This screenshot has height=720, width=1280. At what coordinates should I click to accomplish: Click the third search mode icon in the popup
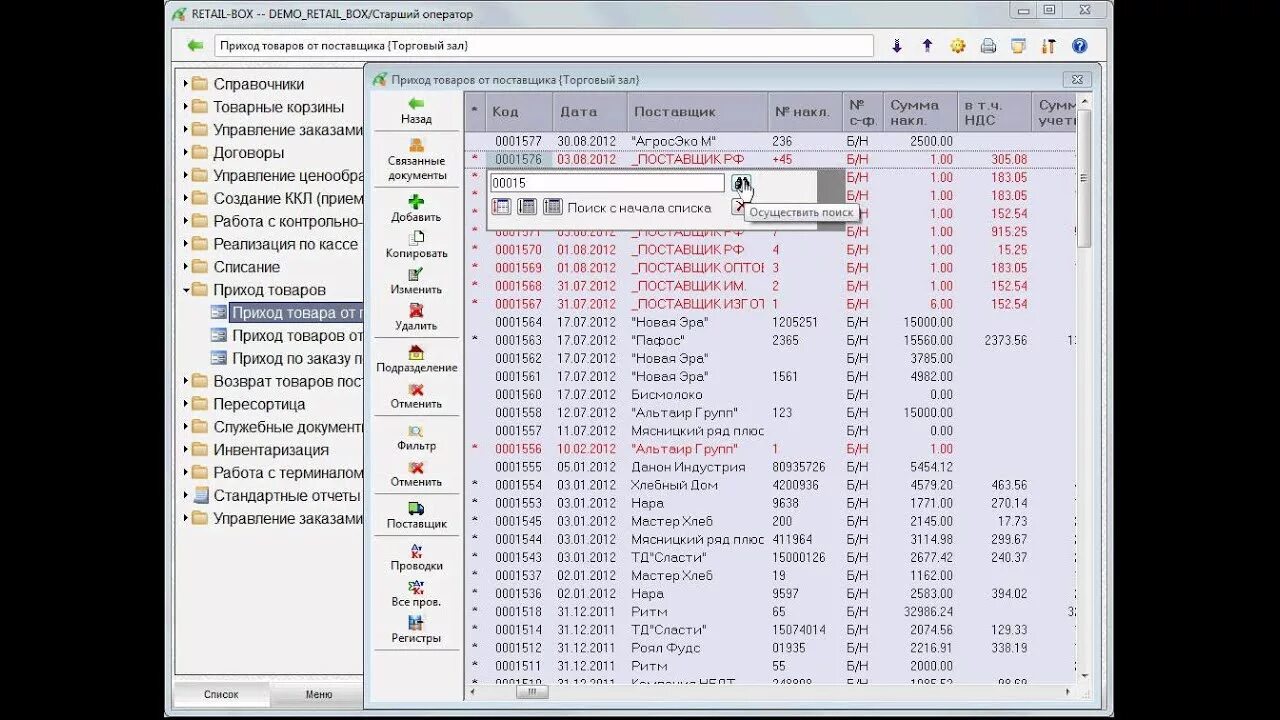(553, 207)
